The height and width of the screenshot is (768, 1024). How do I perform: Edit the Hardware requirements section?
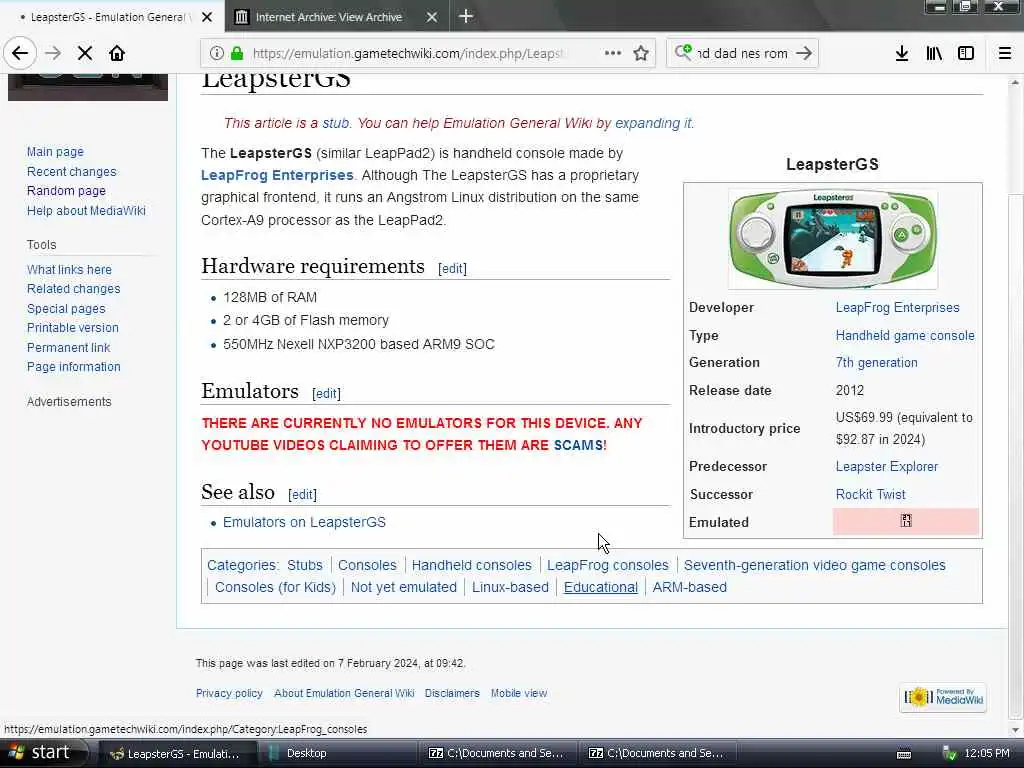tap(453, 268)
